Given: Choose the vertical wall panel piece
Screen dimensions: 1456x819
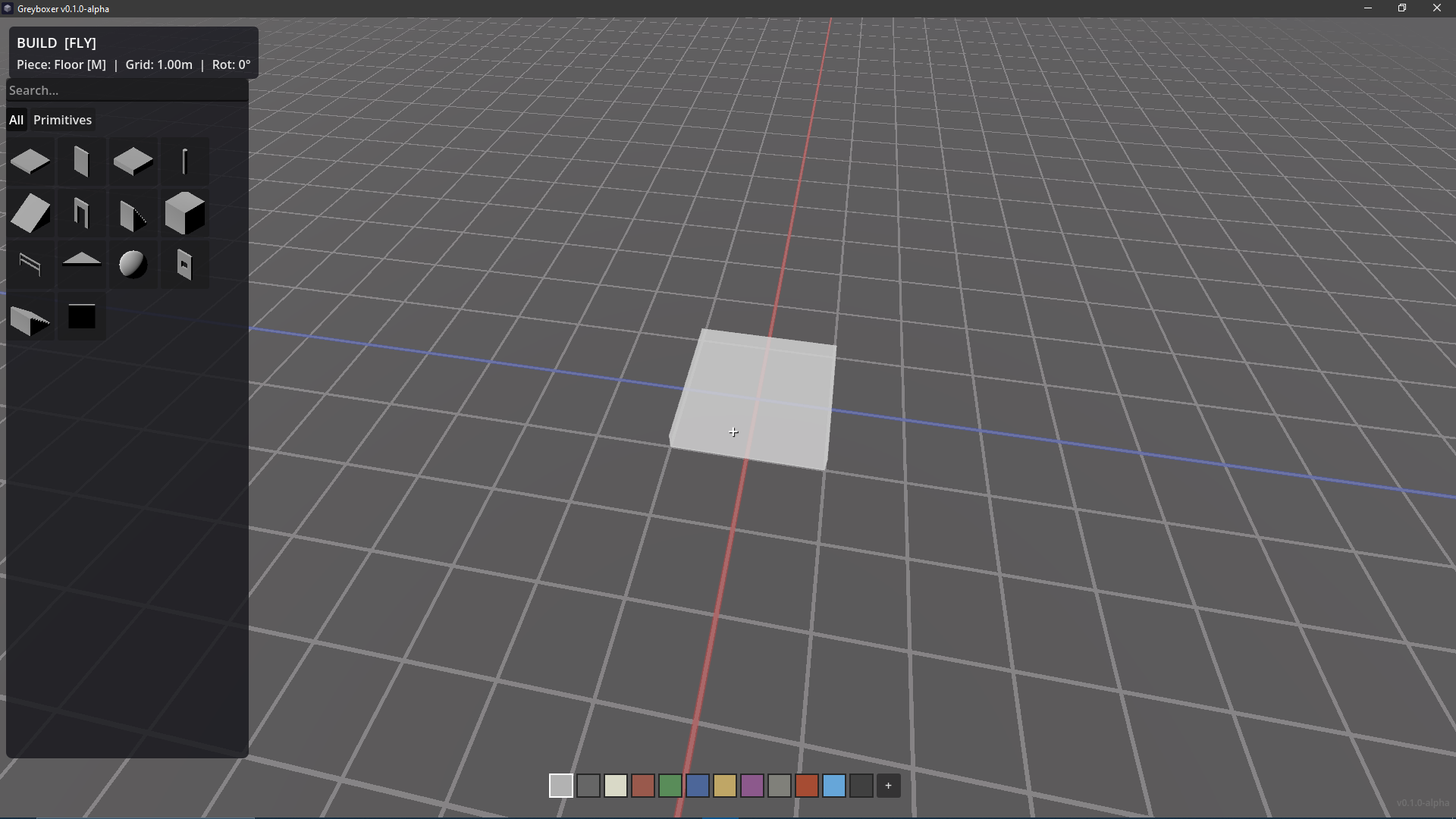Looking at the screenshot, I should (81, 162).
